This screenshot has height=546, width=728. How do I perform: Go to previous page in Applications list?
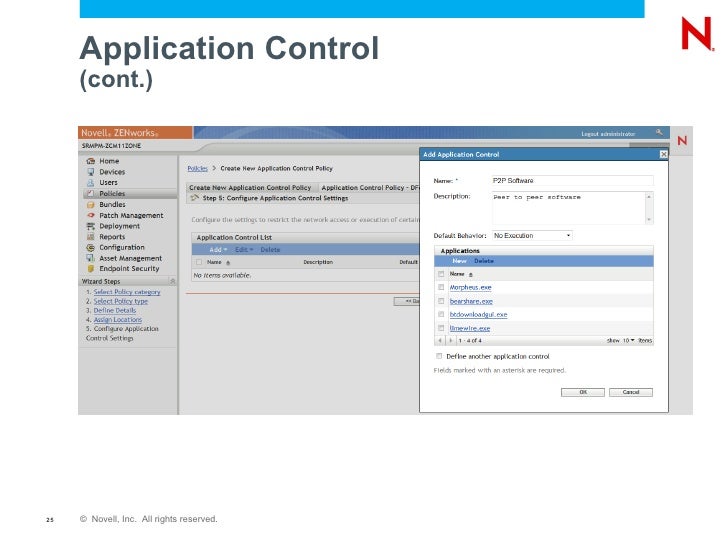(440, 340)
